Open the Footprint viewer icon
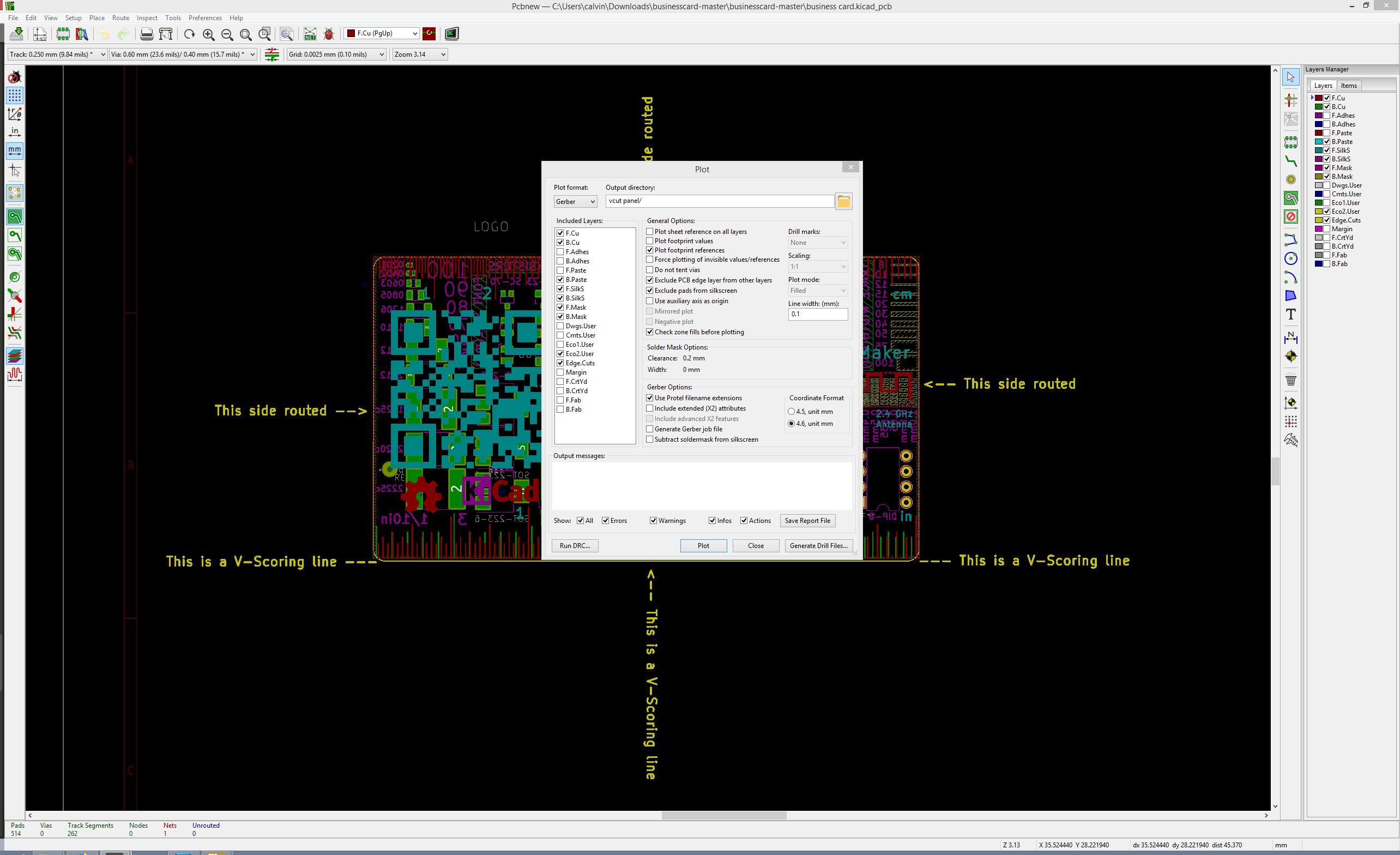The height and width of the screenshot is (855, 1400). click(82, 34)
